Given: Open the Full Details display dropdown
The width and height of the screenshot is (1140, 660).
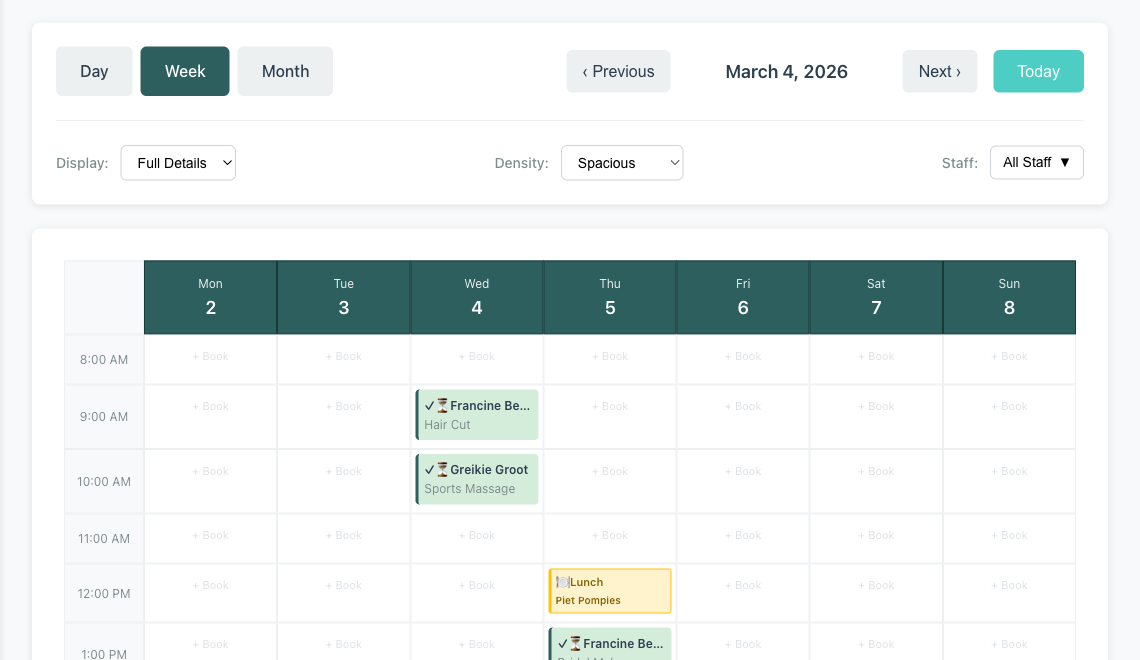Looking at the screenshot, I should pyautogui.click(x=178, y=162).
